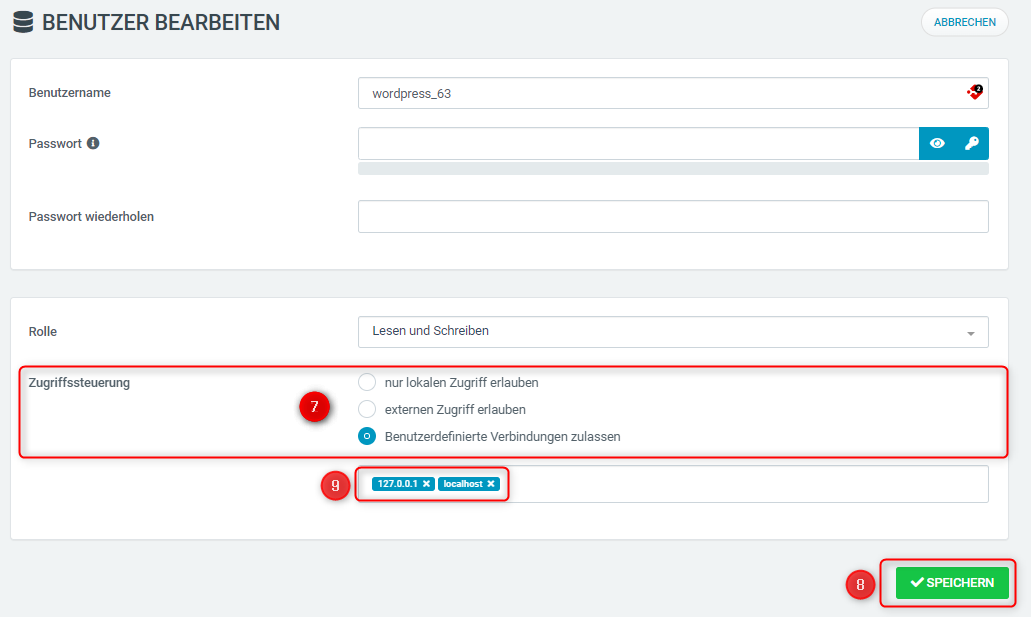Click the Rolle dropdown arrow

click(971, 333)
